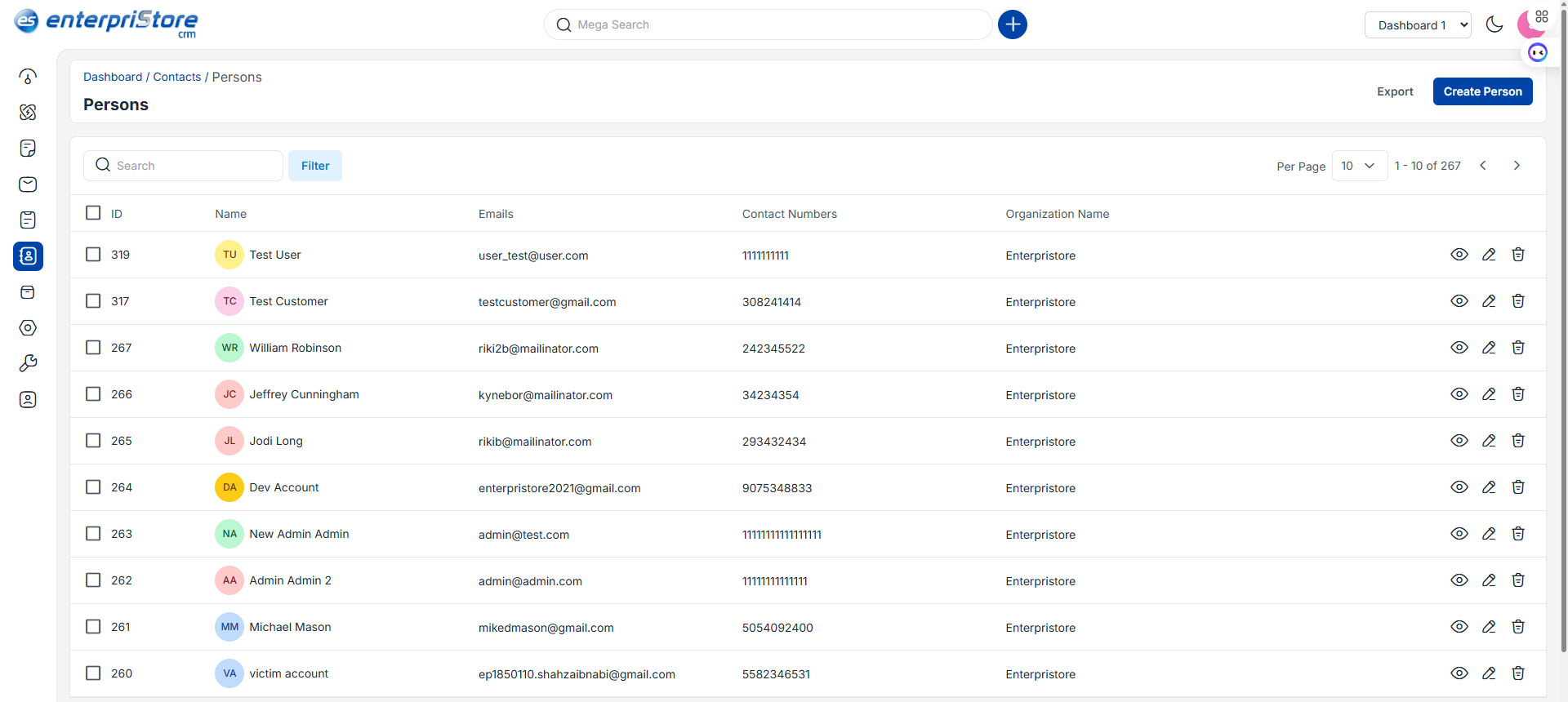Toggle dark mode with moon icon
The width and height of the screenshot is (1568, 702).
click(1494, 24)
